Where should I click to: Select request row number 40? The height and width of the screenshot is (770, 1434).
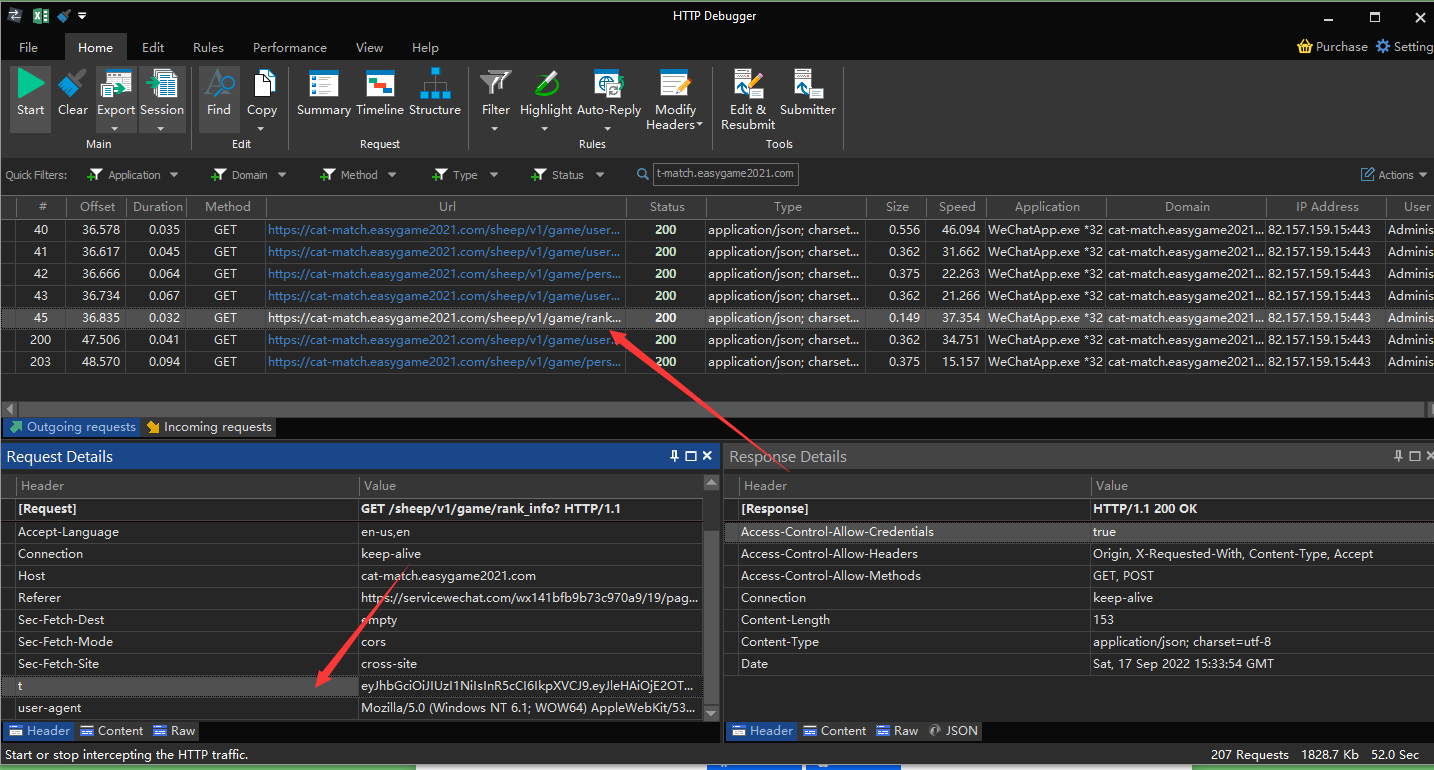[x=716, y=230]
